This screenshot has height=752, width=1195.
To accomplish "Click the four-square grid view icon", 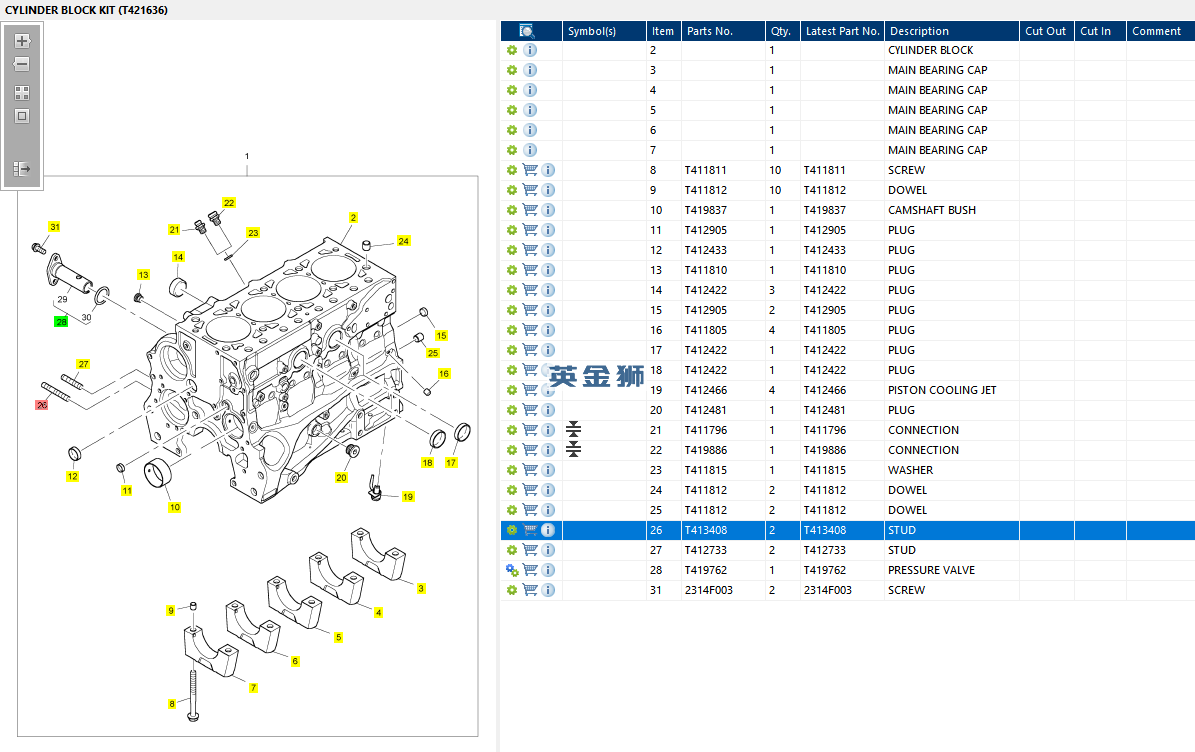I will pos(22,92).
